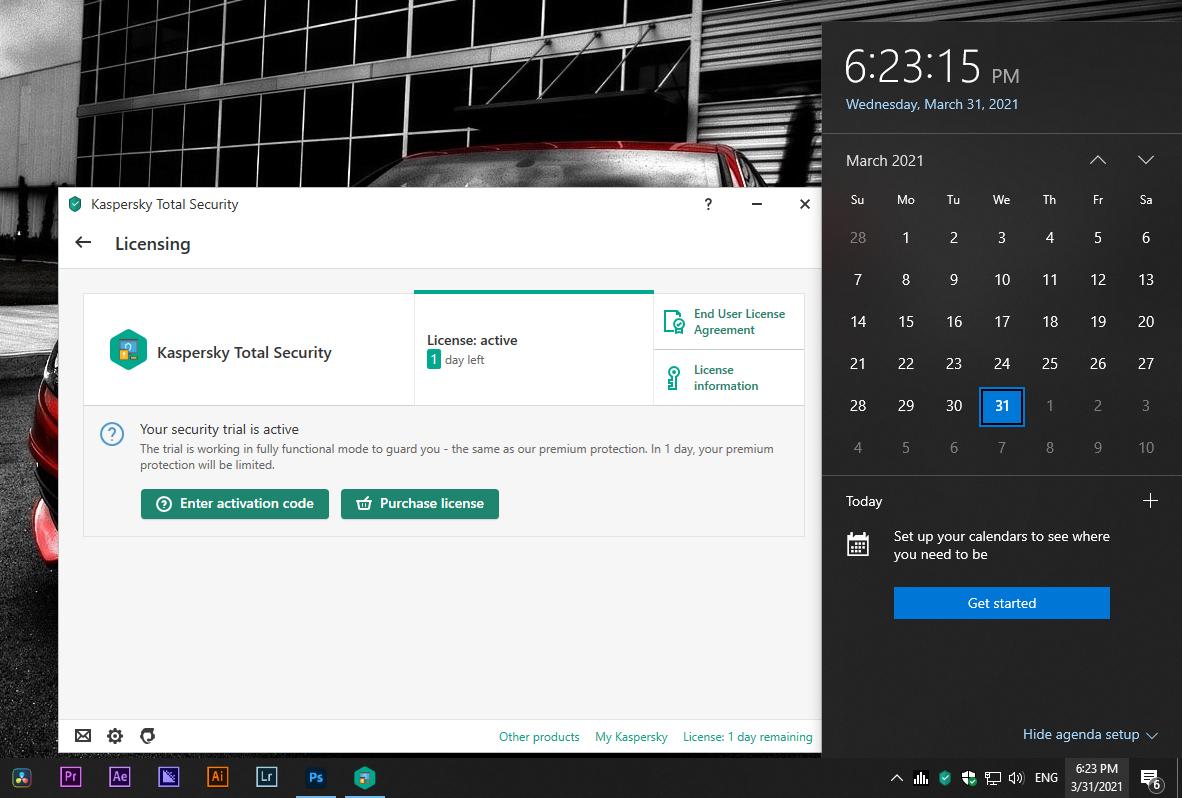Open Illustrator from the taskbar
Image resolution: width=1182 pixels, height=798 pixels.
pyautogui.click(x=218, y=777)
